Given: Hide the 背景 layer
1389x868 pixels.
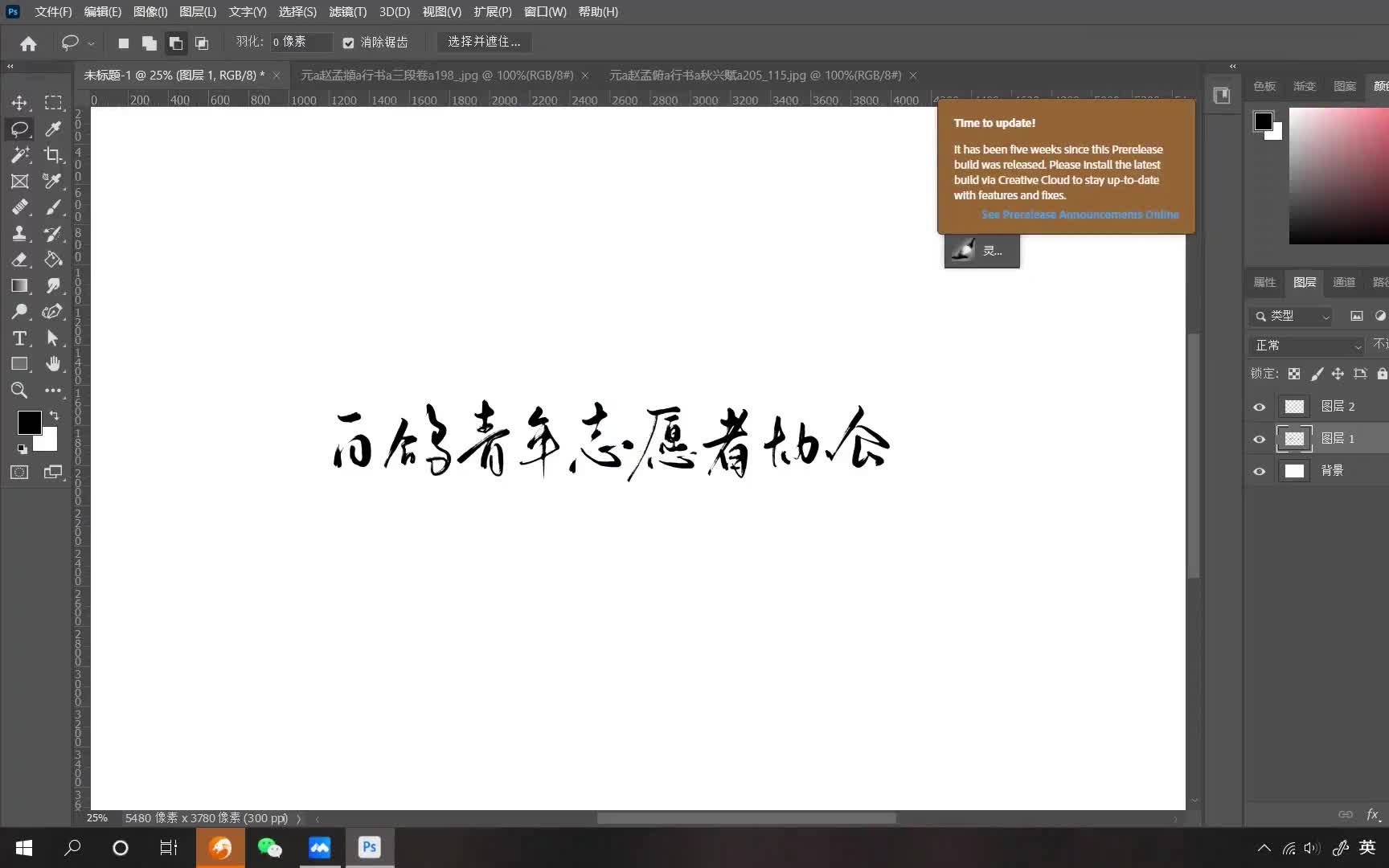Looking at the screenshot, I should coord(1260,471).
